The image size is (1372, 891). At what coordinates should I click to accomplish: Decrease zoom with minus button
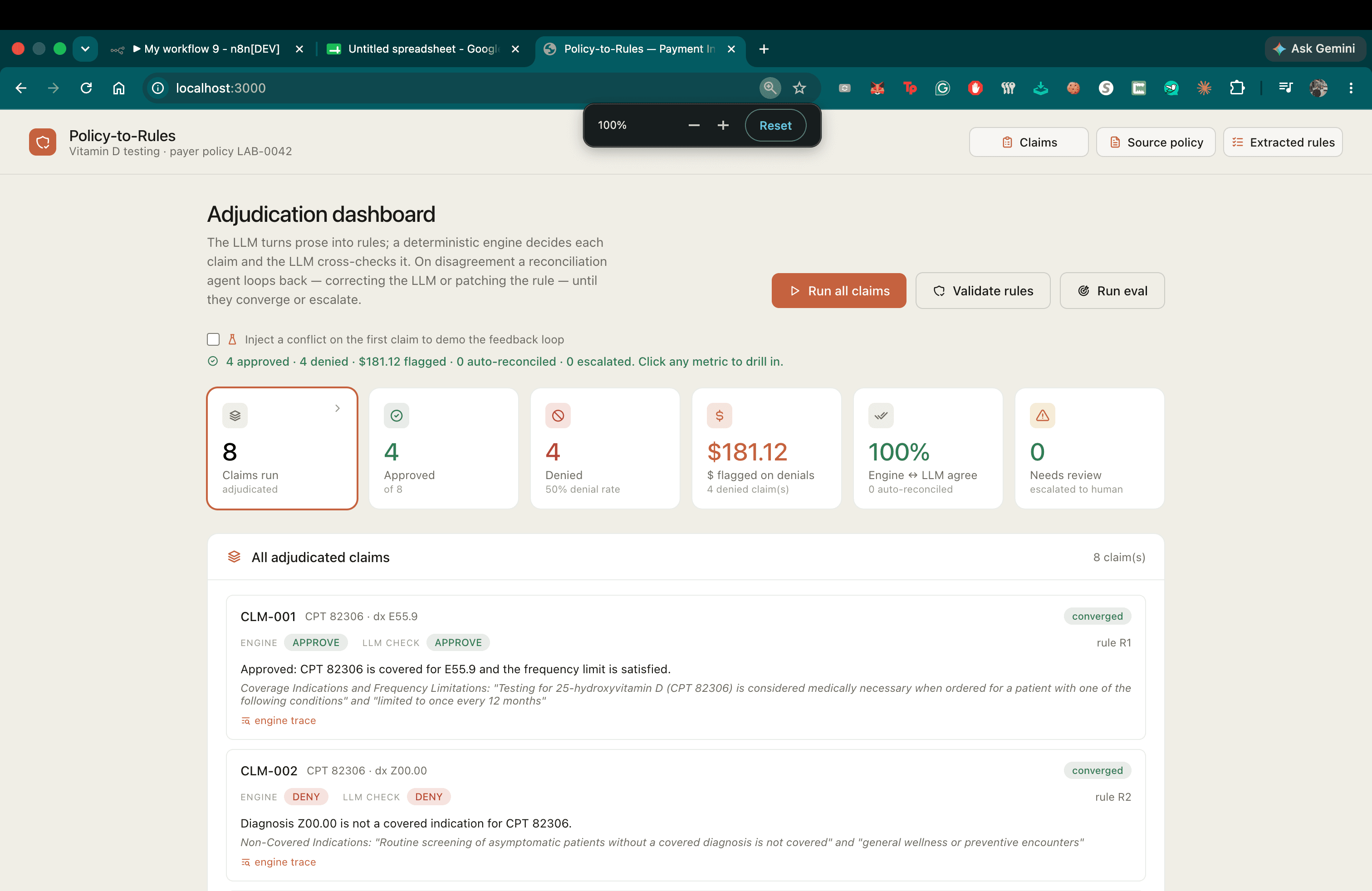(694, 126)
